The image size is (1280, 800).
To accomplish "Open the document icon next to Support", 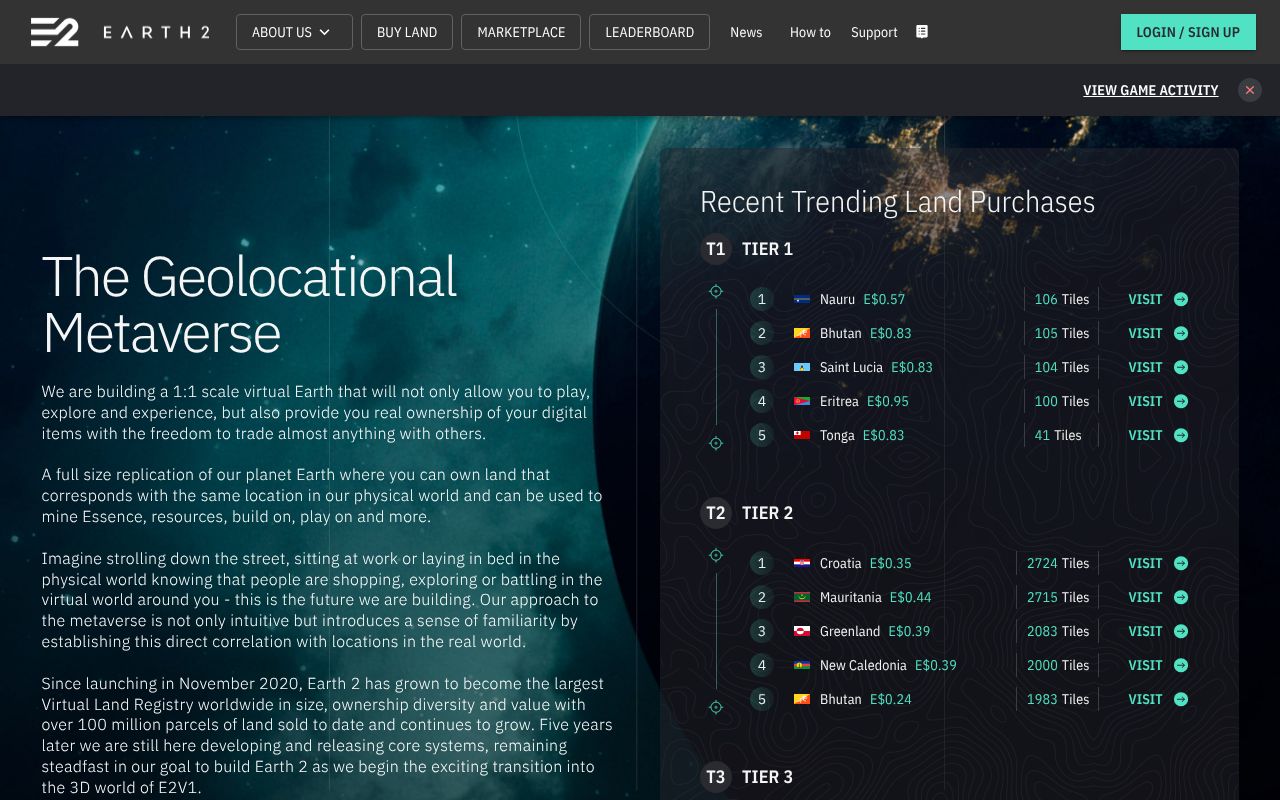I will (x=922, y=32).
